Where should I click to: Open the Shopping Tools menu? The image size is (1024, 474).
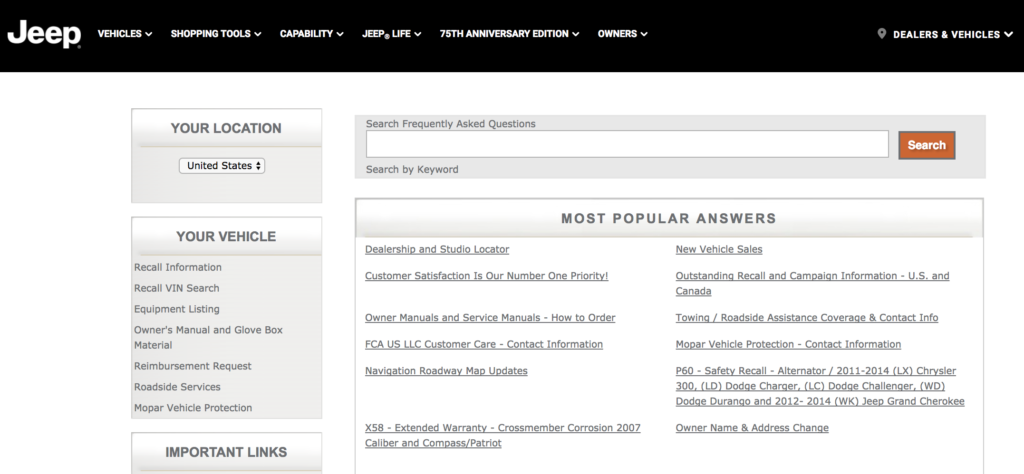[x=216, y=34]
